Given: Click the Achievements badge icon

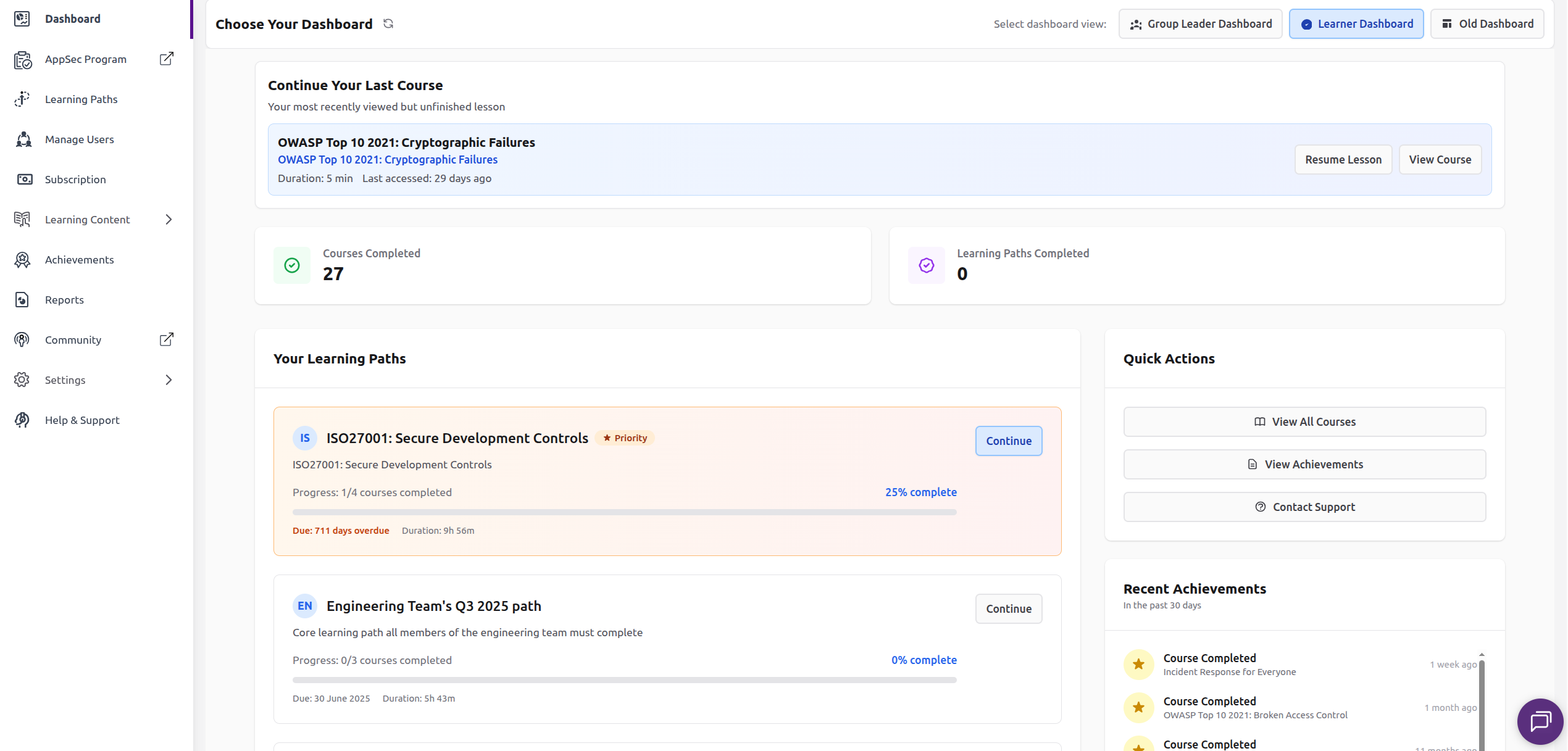Looking at the screenshot, I should pos(22,259).
